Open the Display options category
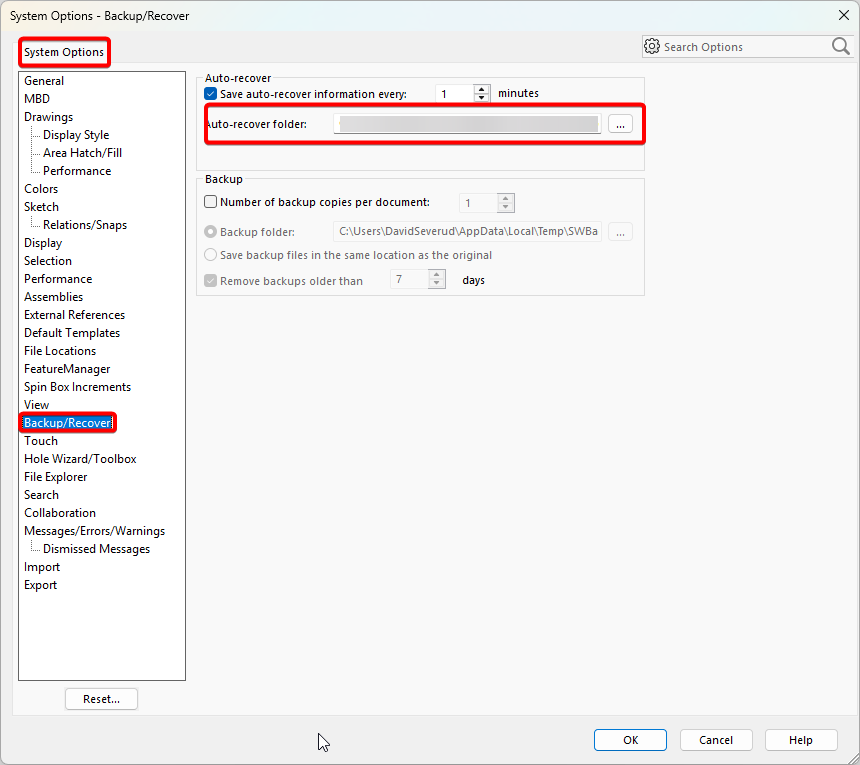The image size is (860, 765). (43, 243)
